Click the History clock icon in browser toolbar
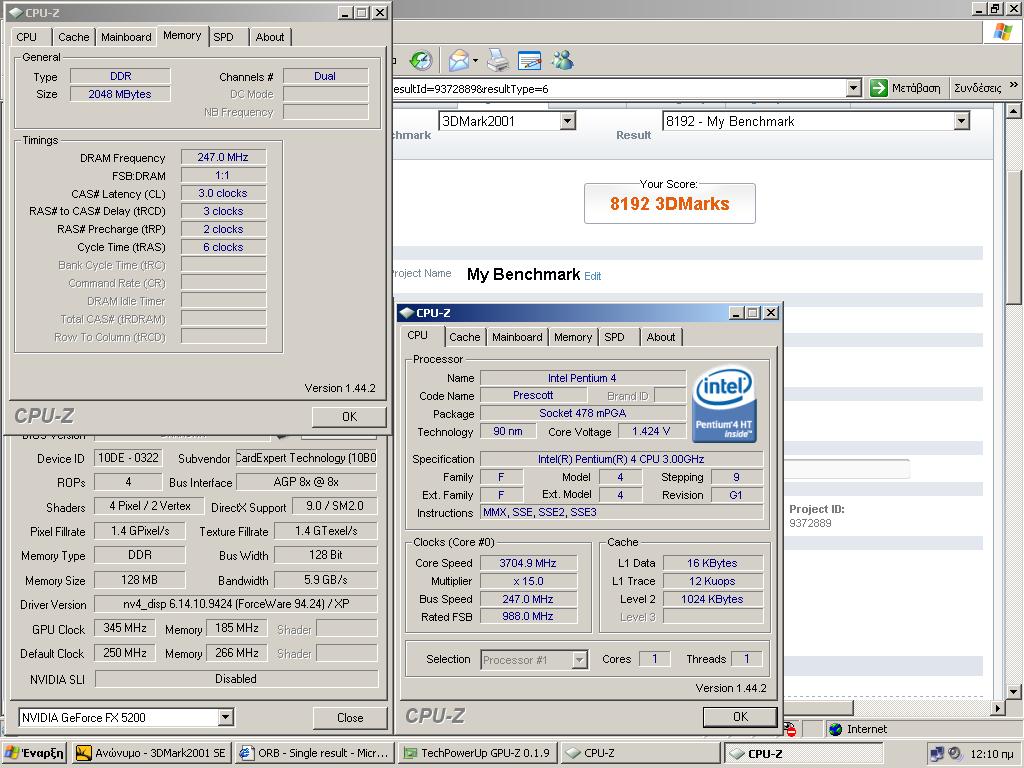Screen dimensions: 1024x768 click(x=421, y=61)
